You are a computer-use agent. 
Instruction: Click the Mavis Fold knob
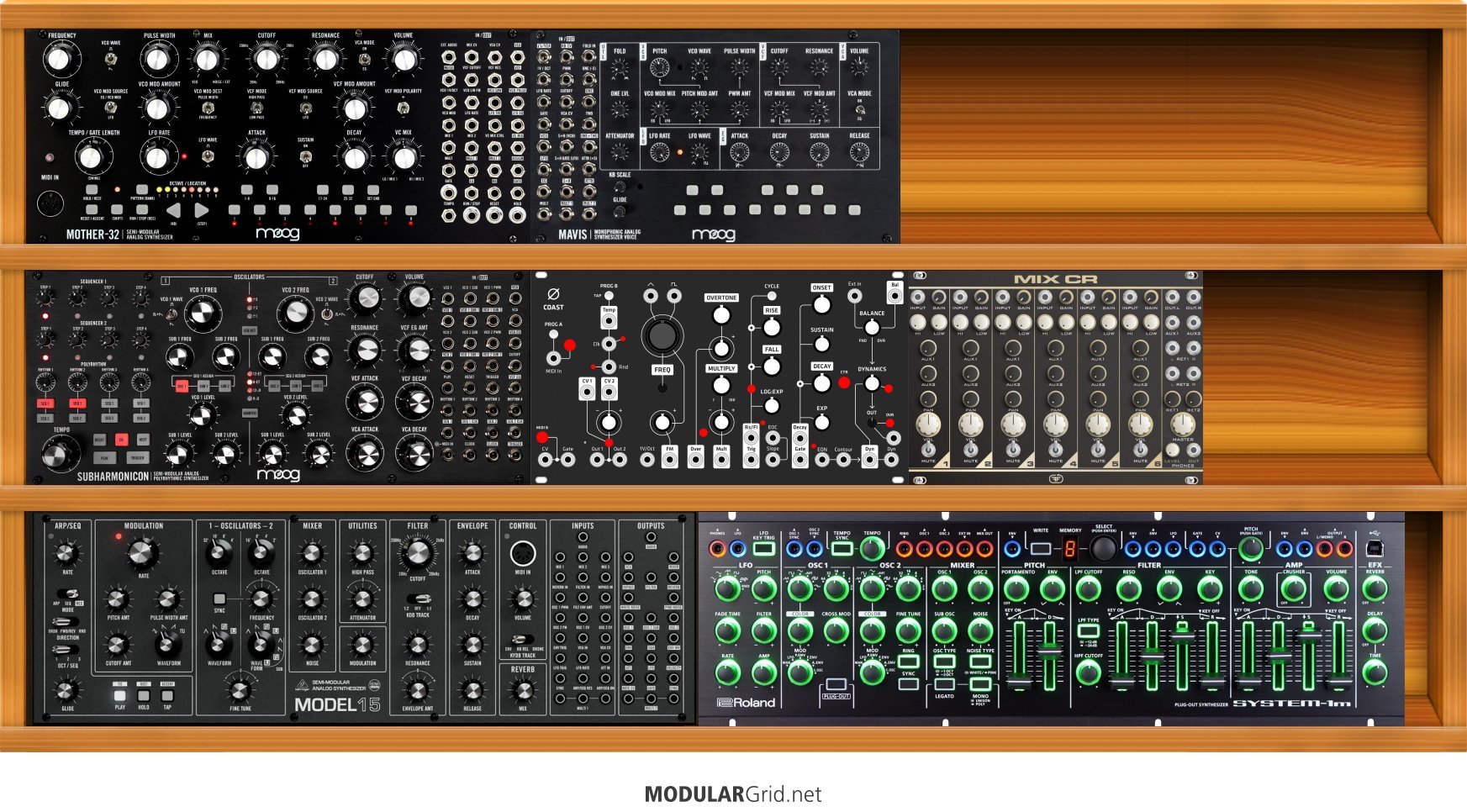(x=620, y=68)
